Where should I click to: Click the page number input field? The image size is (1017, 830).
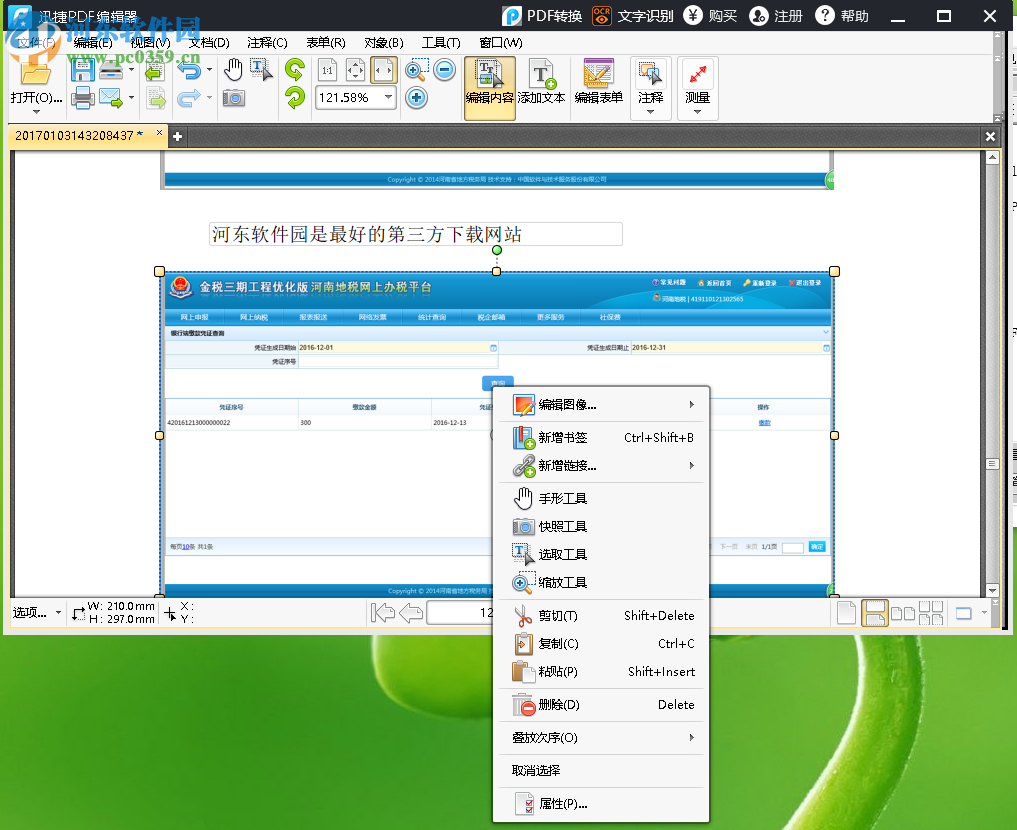coord(460,613)
